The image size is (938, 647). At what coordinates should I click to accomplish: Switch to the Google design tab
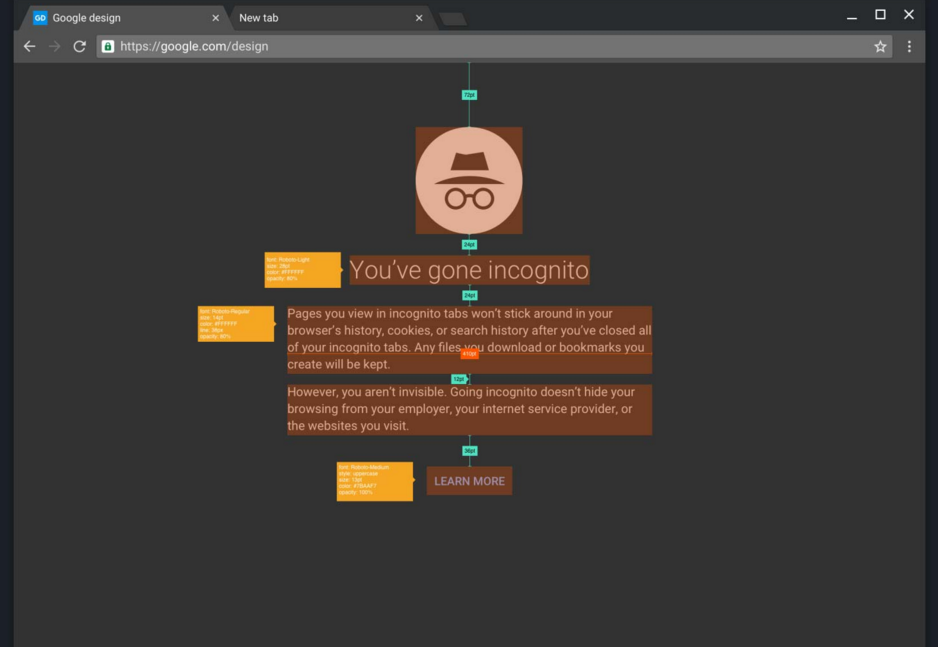click(x=124, y=18)
